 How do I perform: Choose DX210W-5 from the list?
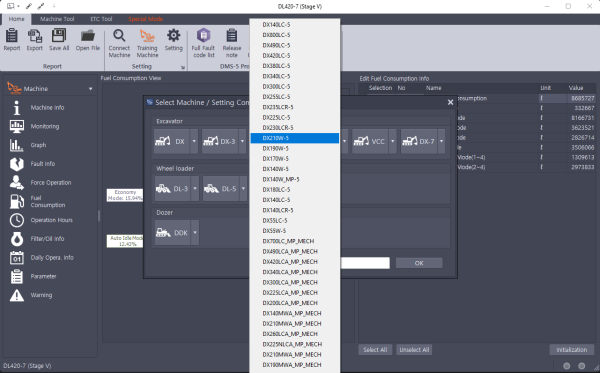(x=295, y=138)
